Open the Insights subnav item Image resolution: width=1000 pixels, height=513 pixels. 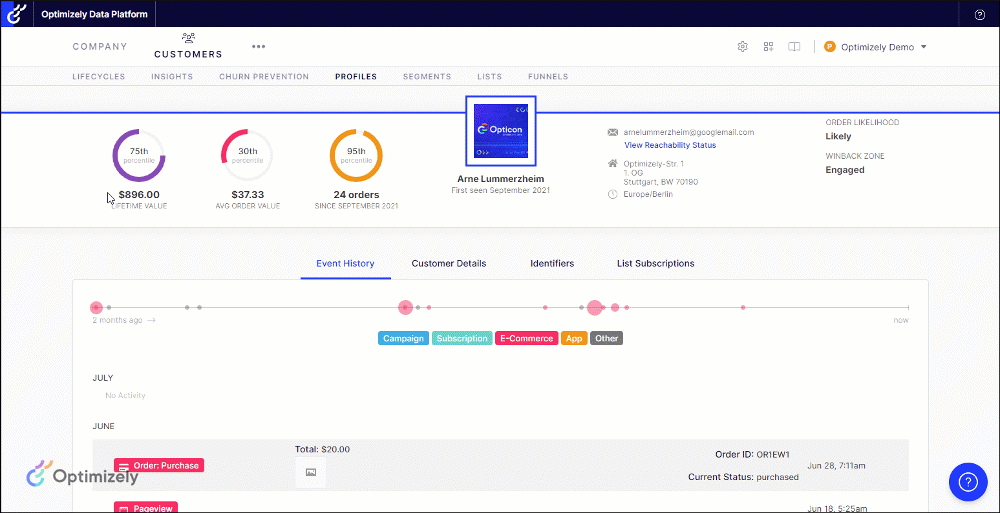172,77
